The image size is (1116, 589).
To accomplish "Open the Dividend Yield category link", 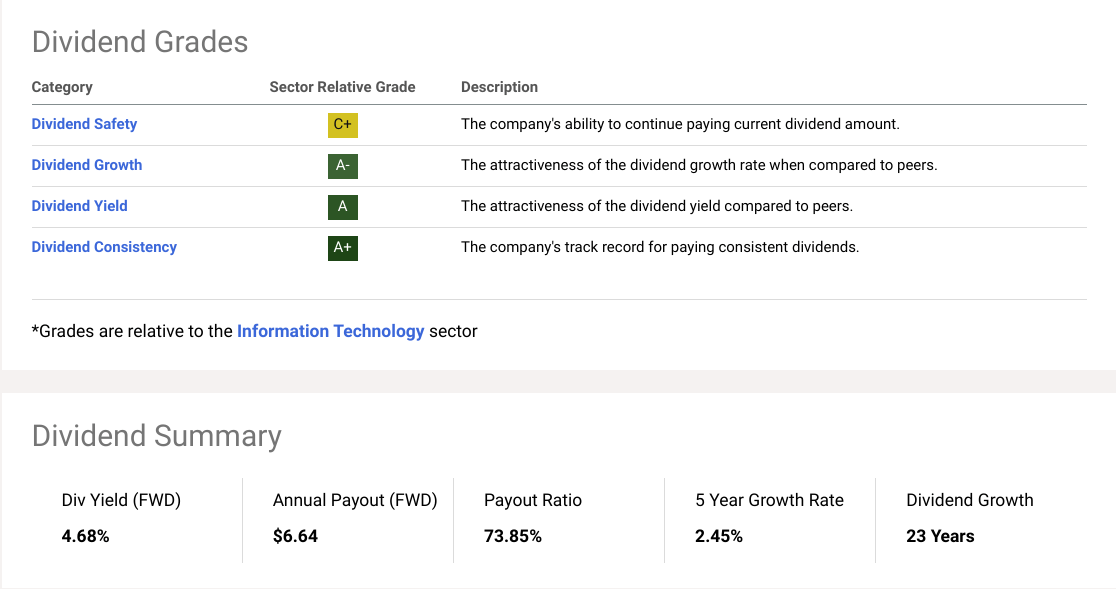I will 80,206.
